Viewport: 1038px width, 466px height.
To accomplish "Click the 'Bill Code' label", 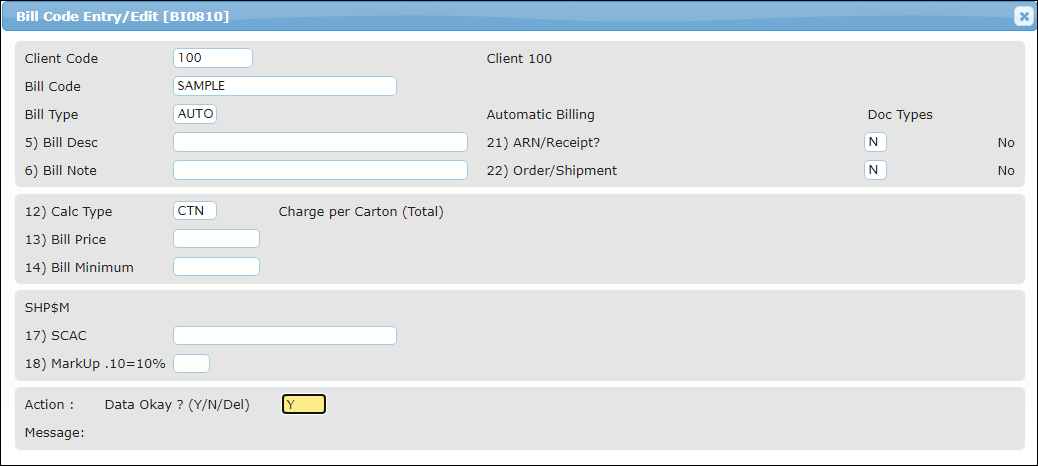I will [x=52, y=87].
